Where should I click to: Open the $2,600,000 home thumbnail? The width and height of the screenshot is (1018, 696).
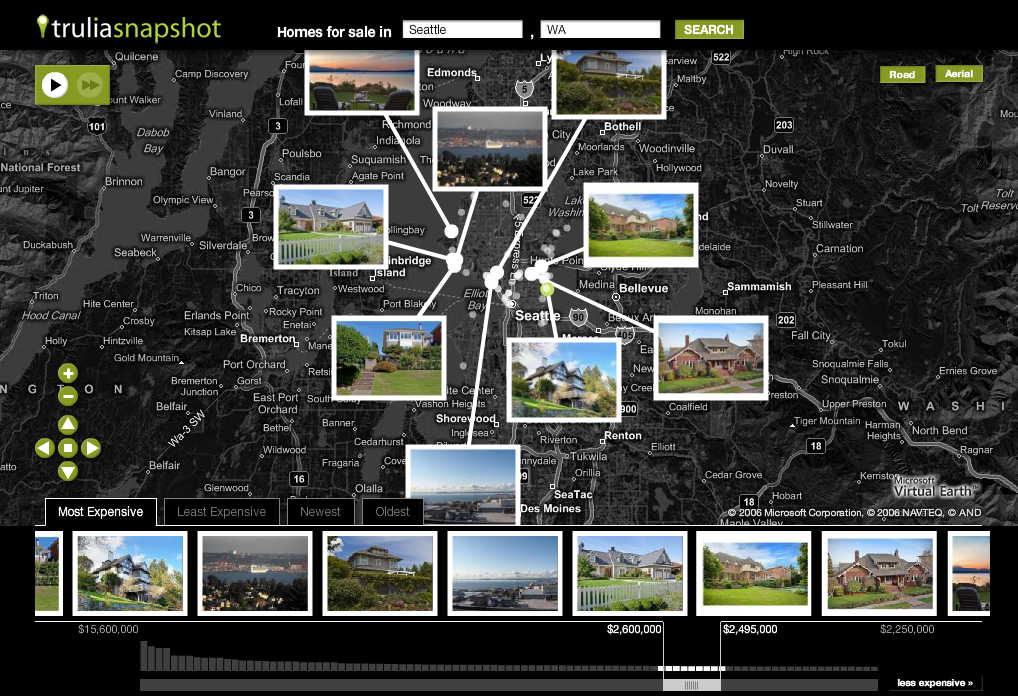point(628,573)
